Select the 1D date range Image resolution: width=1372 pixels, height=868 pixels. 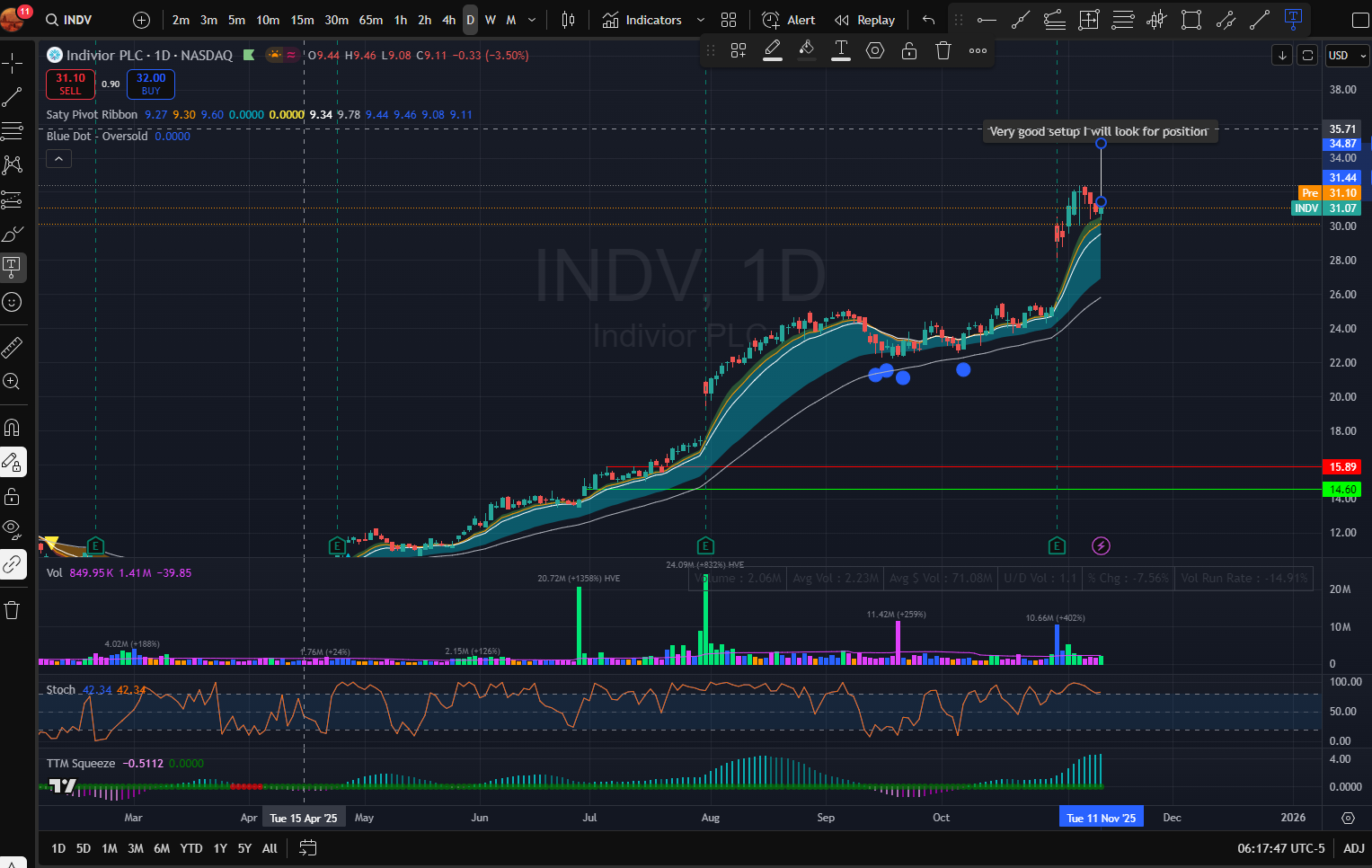58,848
